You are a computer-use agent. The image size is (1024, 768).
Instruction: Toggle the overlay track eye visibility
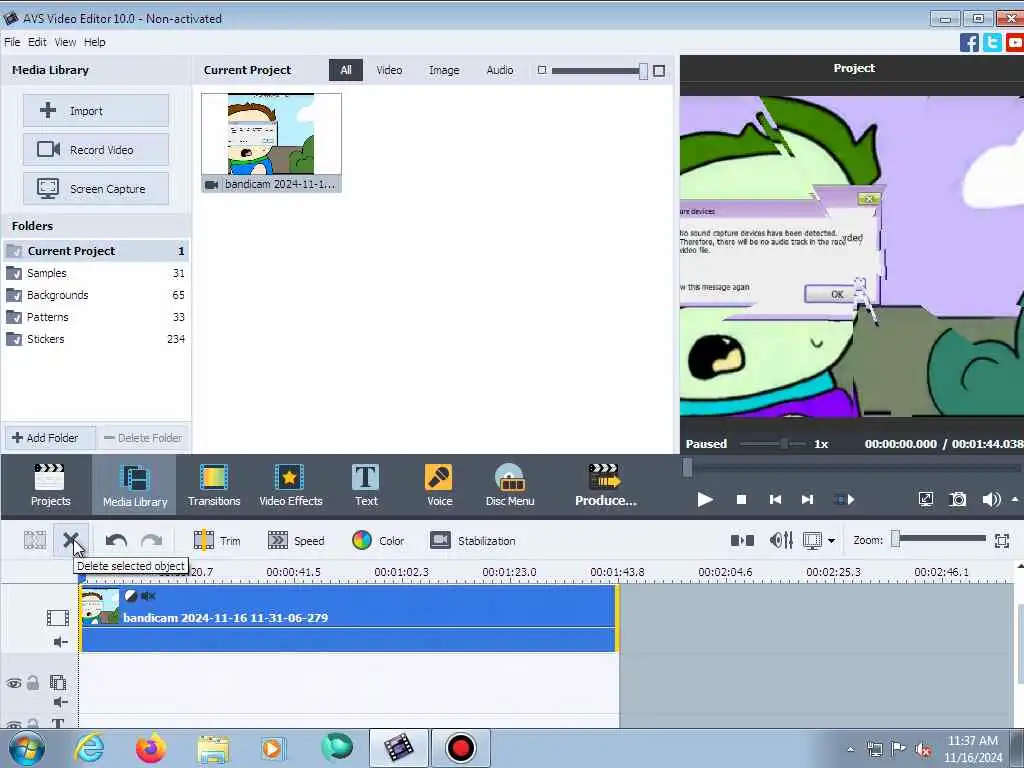[x=14, y=683]
